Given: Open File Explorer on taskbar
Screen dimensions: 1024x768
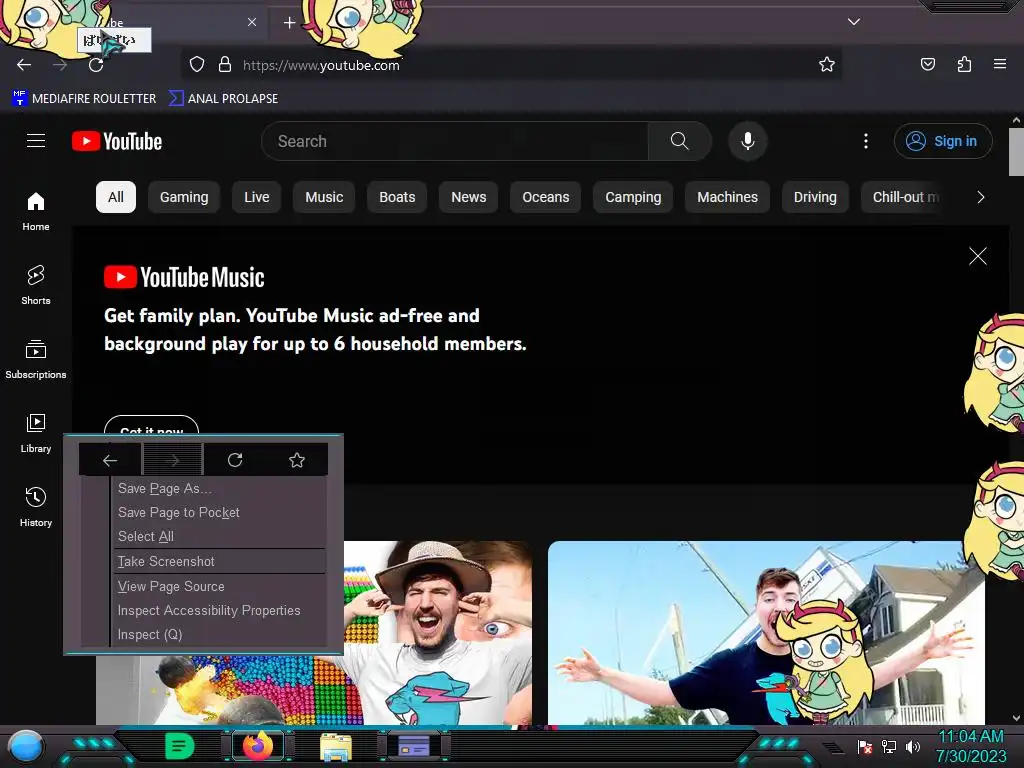Looking at the screenshot, I should click(x=336, y=747).
